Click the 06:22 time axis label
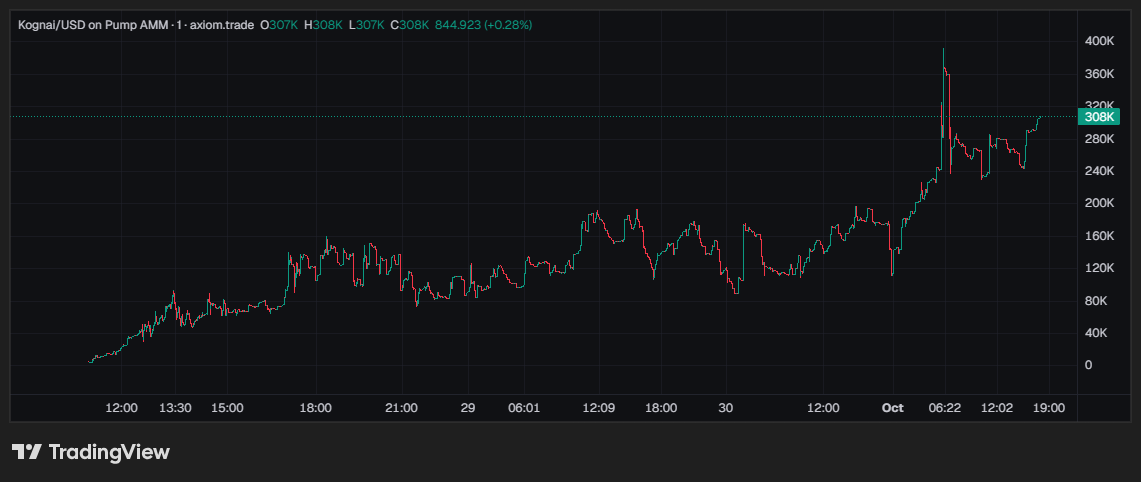Viewport: 1141px width, 482px height. [945, 408]
